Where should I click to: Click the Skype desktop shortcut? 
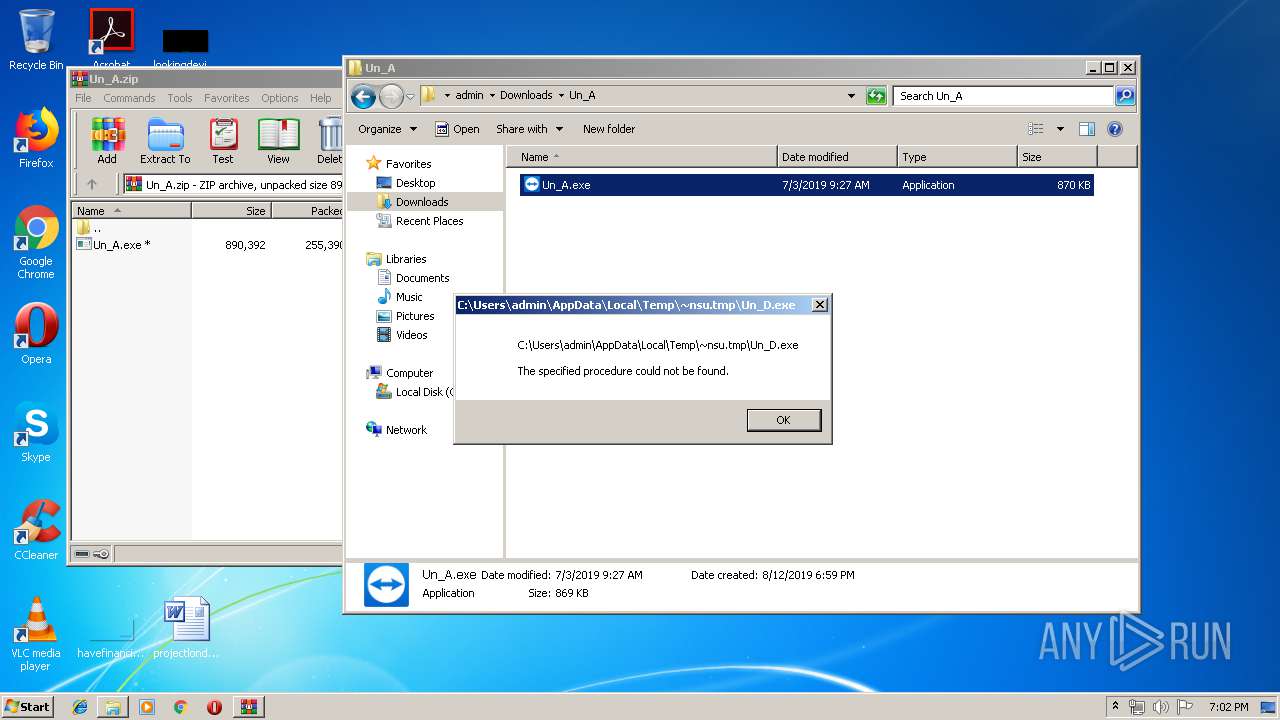(36, 433)
